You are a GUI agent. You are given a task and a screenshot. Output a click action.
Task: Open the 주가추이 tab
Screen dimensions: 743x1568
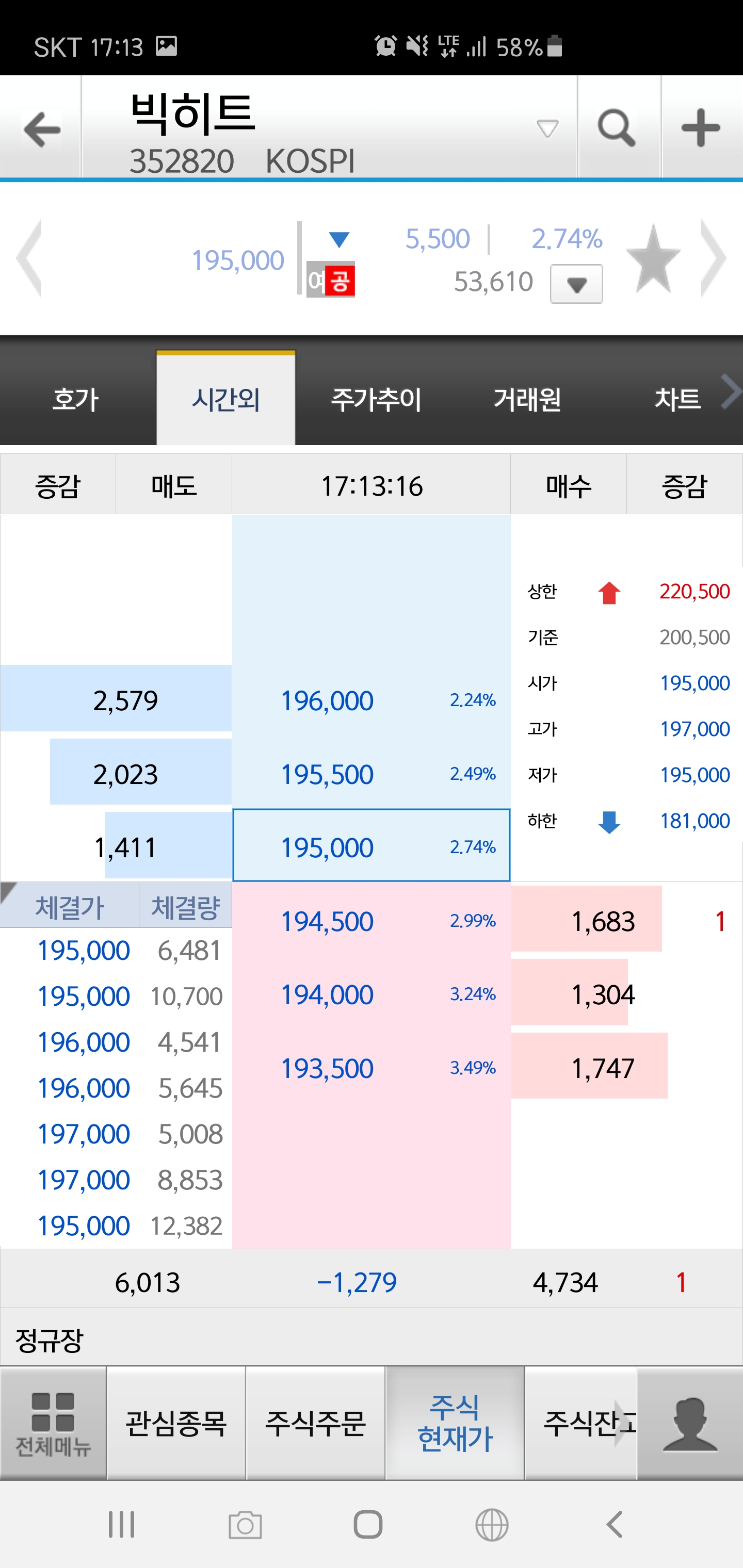tap(376, 400)
